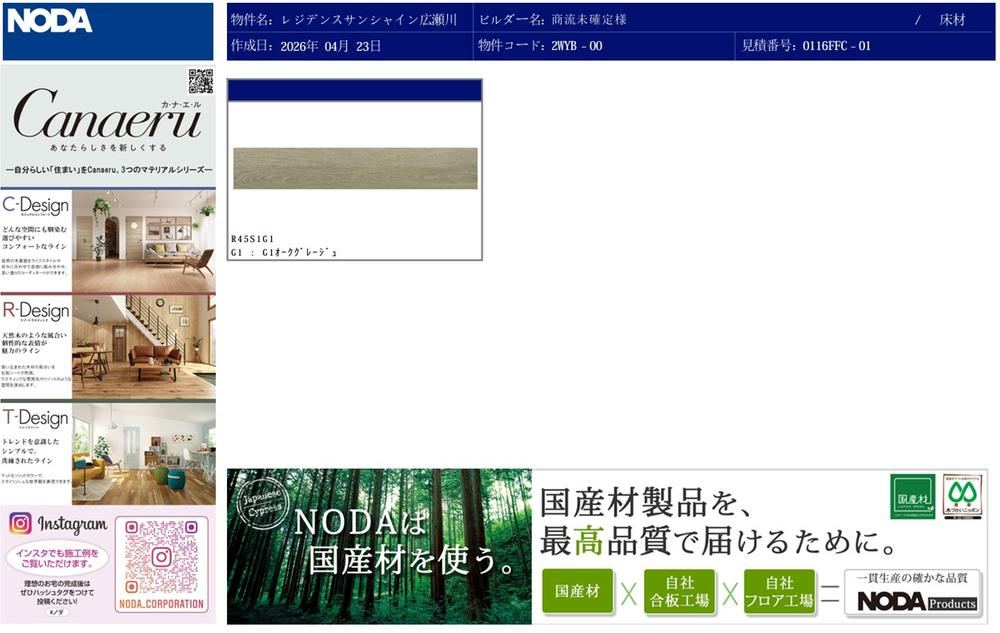Click the oak greige flooring color swatch

[355, 168]
